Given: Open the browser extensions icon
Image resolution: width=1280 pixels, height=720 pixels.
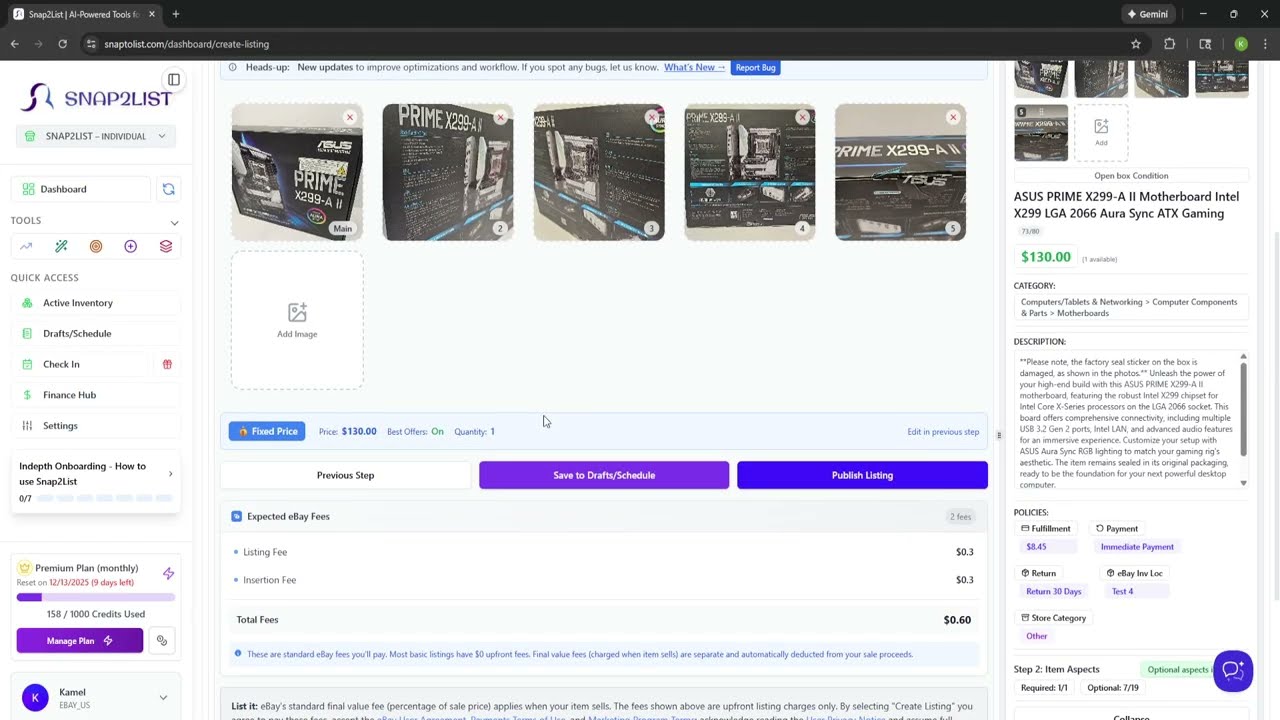Looking at the screenshot, I should [x=1169, y=44].
